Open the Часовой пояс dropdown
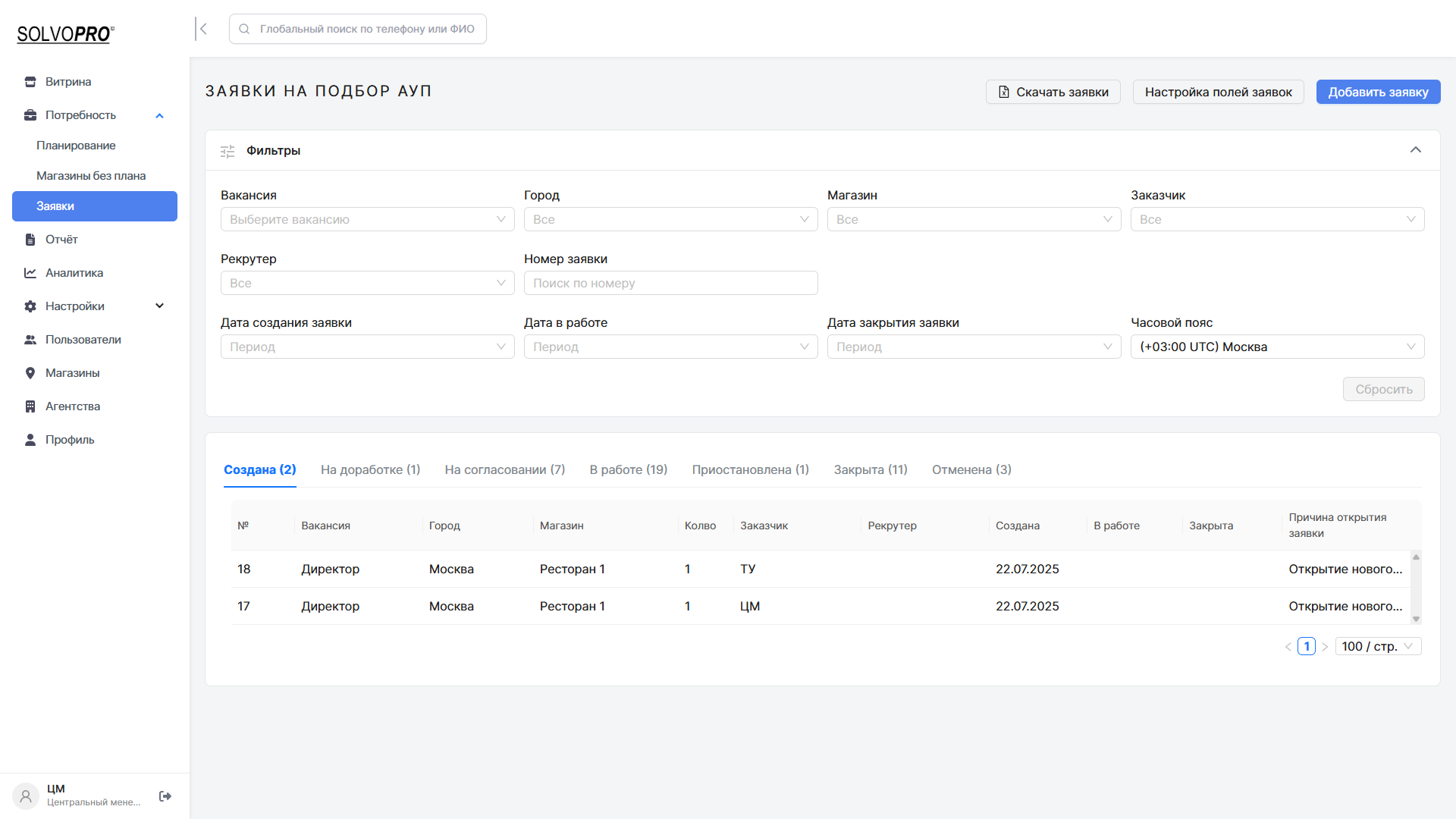Screen dimensions: 1456x819 [1277, 347]
